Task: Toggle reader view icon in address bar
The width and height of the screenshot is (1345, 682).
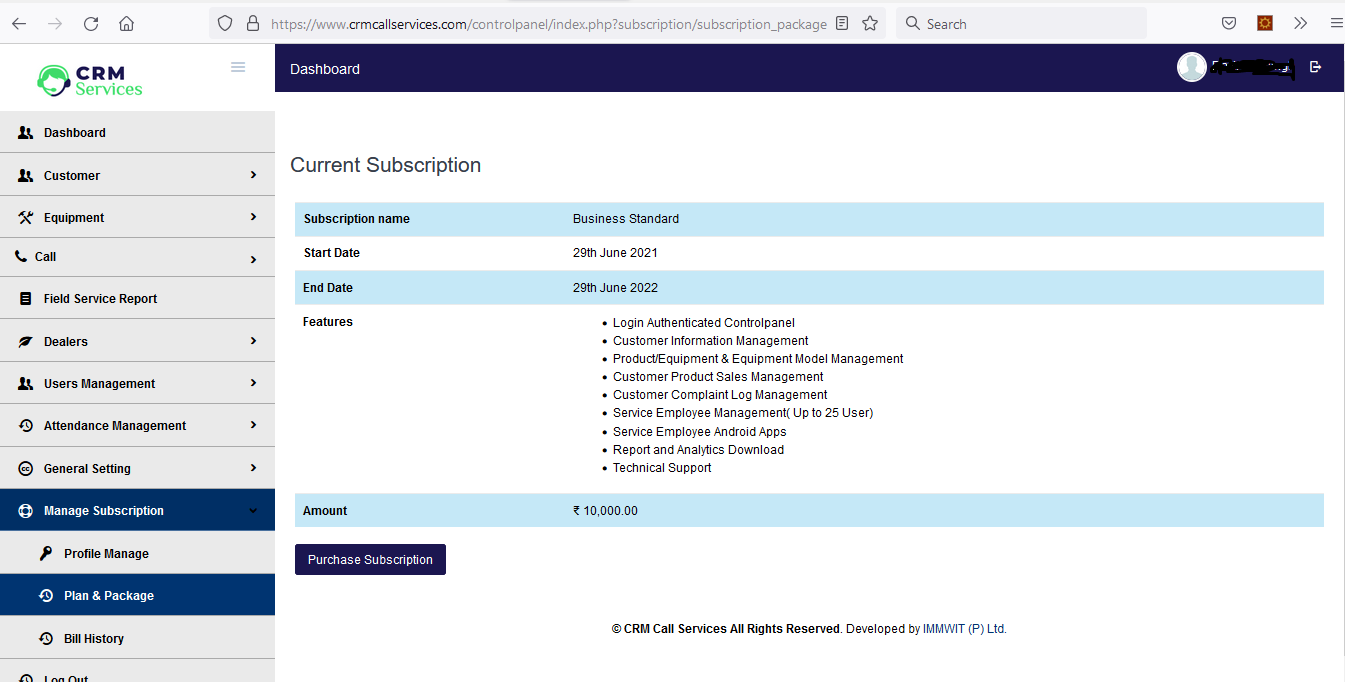Action: click(842, 23)
